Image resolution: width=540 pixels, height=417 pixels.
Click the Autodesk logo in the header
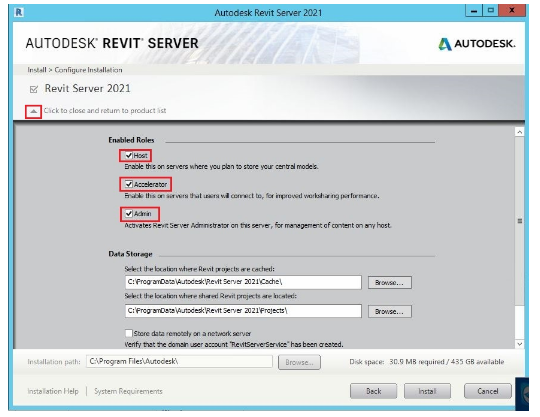tap(477, 44)
